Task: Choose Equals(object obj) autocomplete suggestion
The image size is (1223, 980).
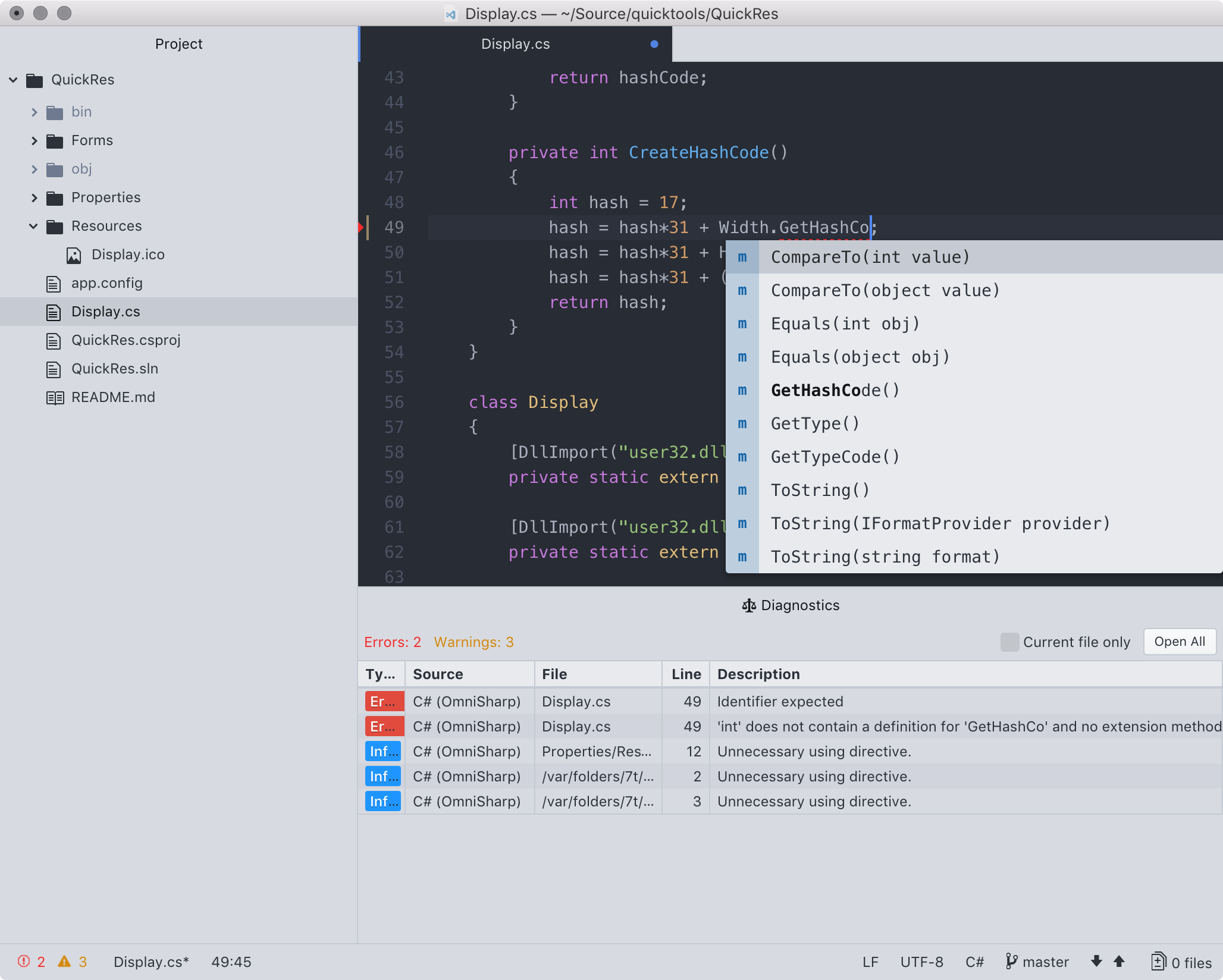Action: [x=974, y=357]
